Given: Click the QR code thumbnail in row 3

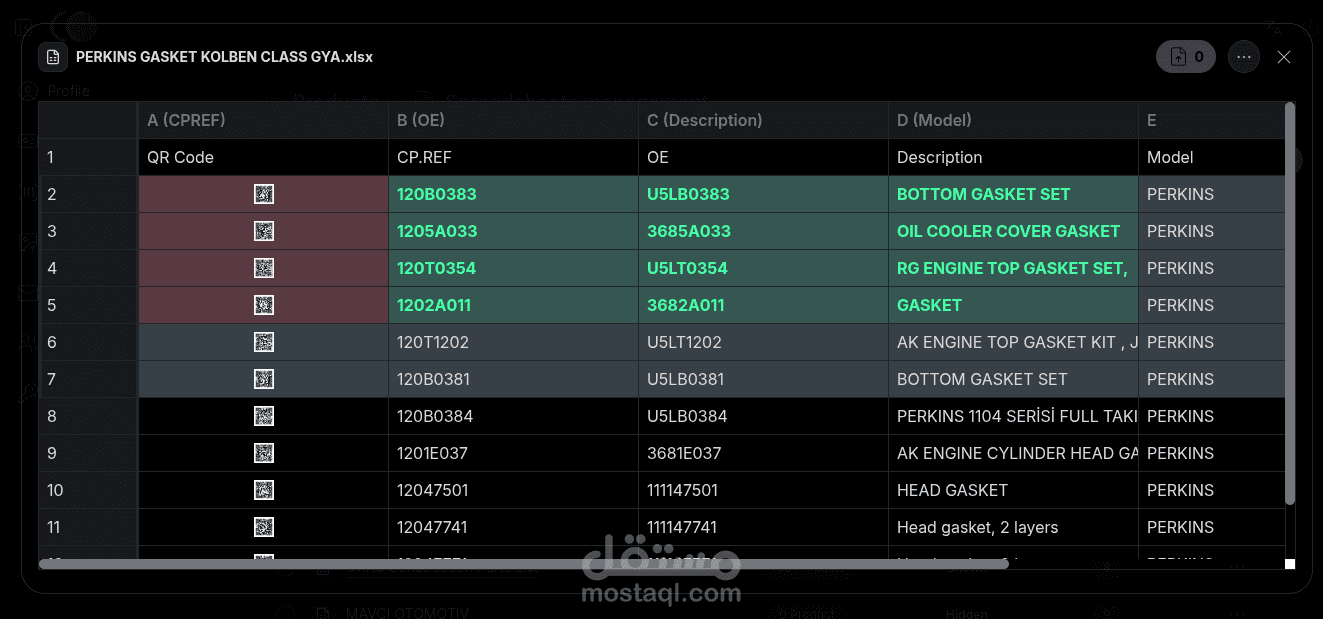Looking at the screenshot, I should (264, 231).
